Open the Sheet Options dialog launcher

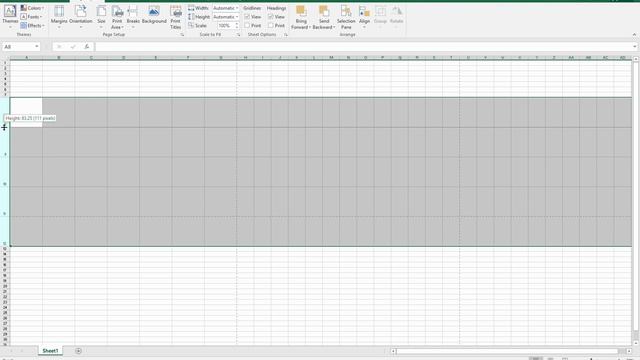click(286, 35)
